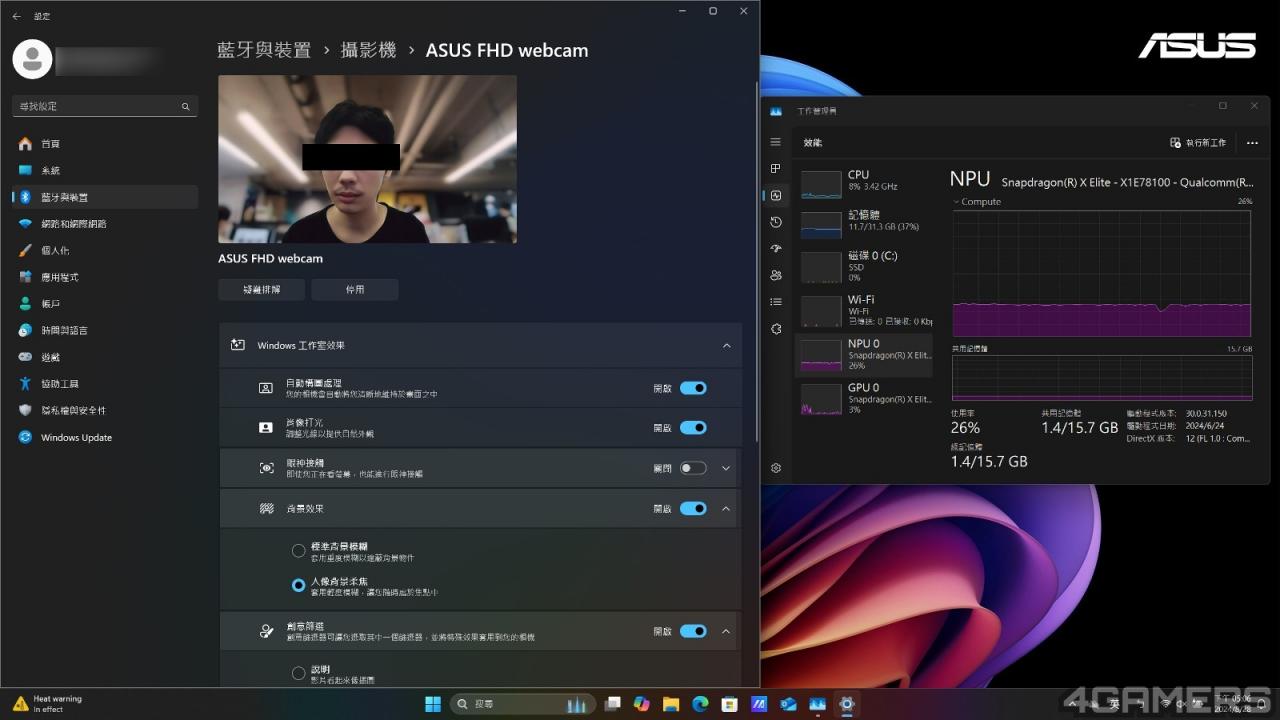Select Performance page icon in Task Manager
The width and height of the screenshot is (1280, 720).
776,196
